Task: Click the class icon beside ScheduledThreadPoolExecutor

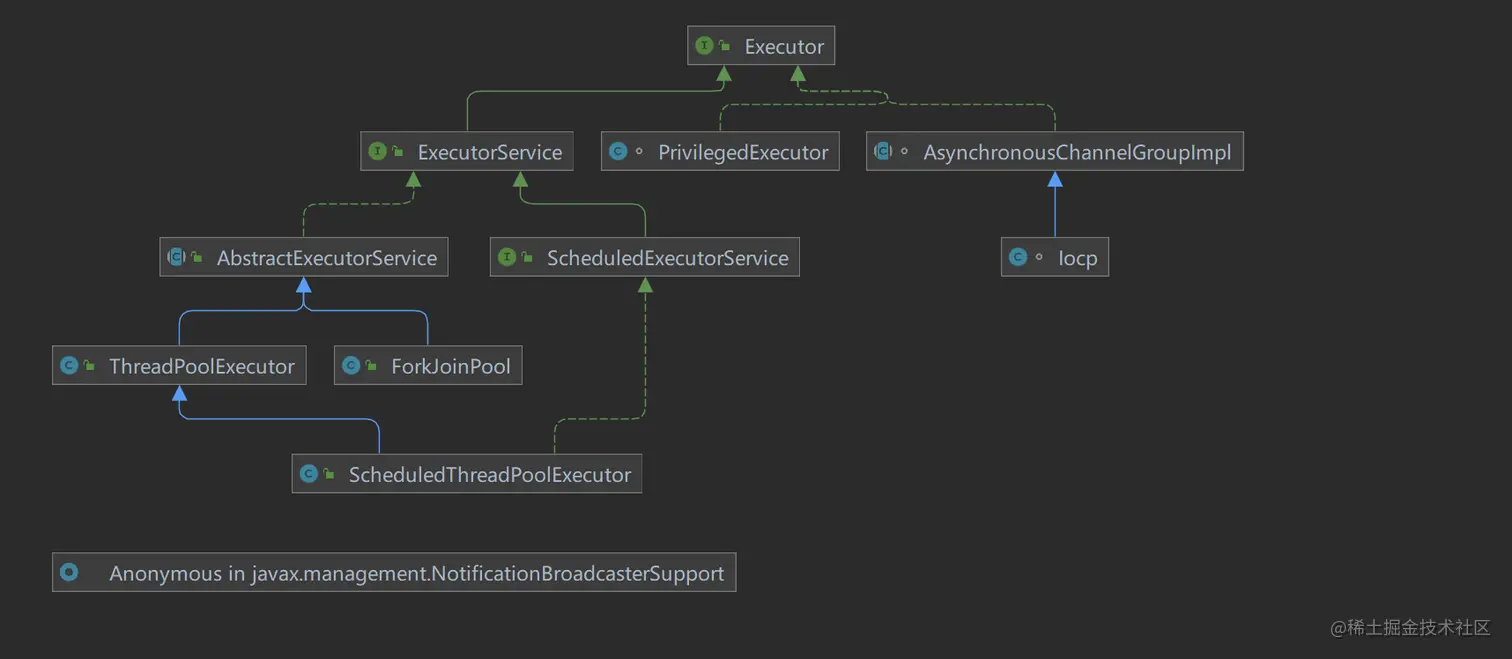Action: pyautogui.click(x=311, y=473)
